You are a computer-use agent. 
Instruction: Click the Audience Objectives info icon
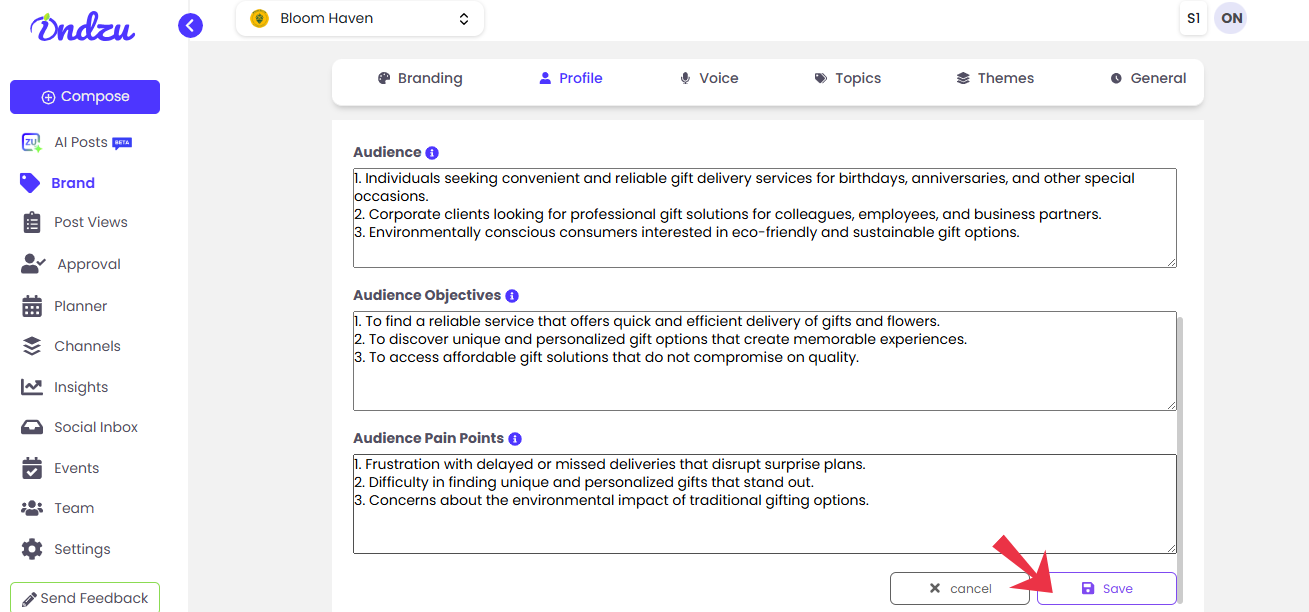[512, 296]
